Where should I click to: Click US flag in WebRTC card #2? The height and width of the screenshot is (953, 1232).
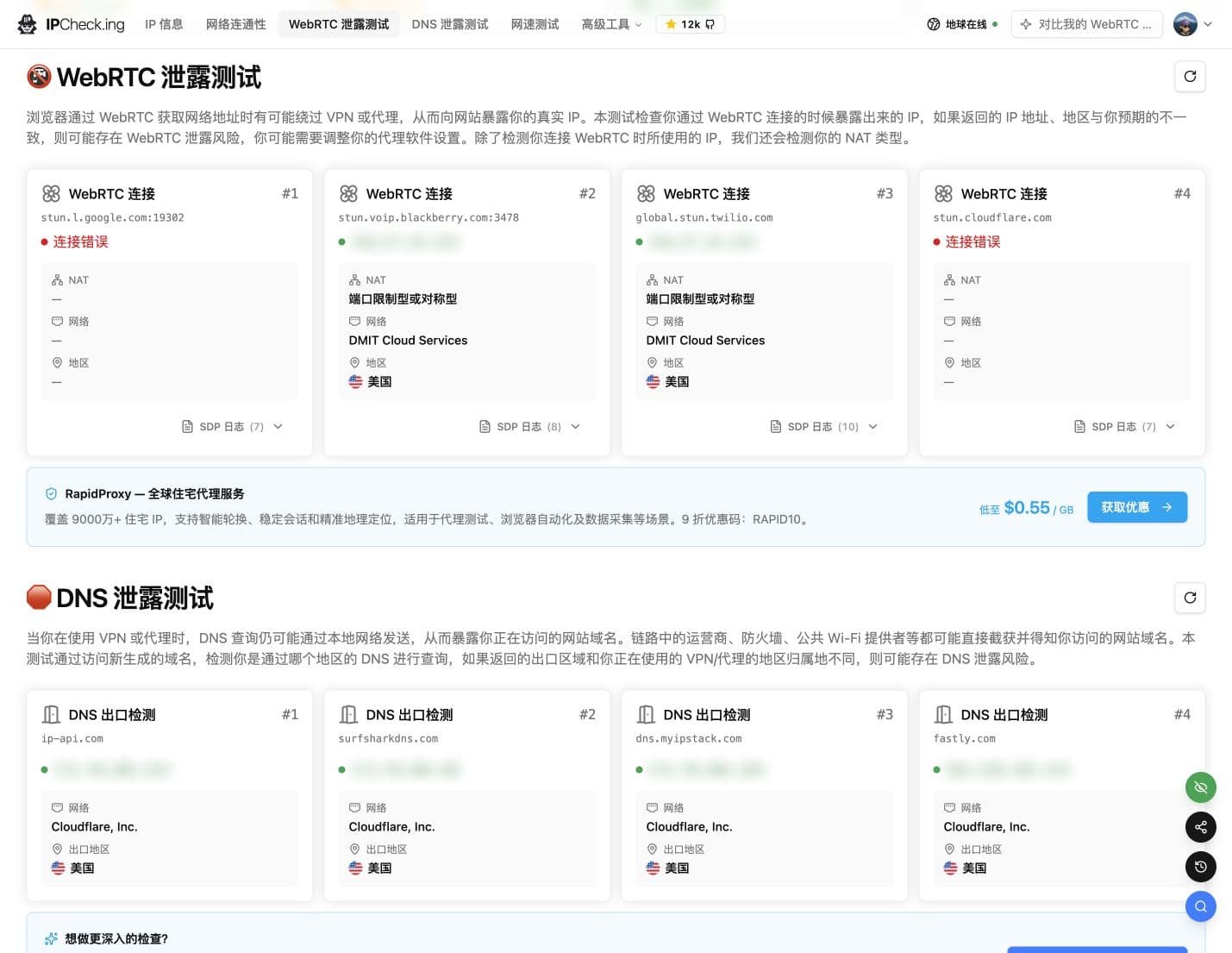tap(355, 381)
